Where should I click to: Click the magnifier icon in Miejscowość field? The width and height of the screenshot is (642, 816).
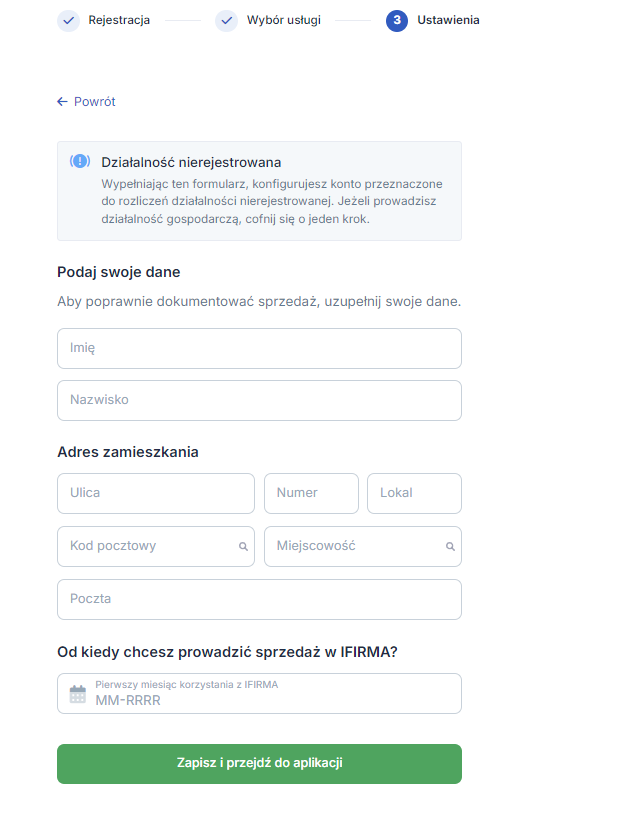click(450, 547)
